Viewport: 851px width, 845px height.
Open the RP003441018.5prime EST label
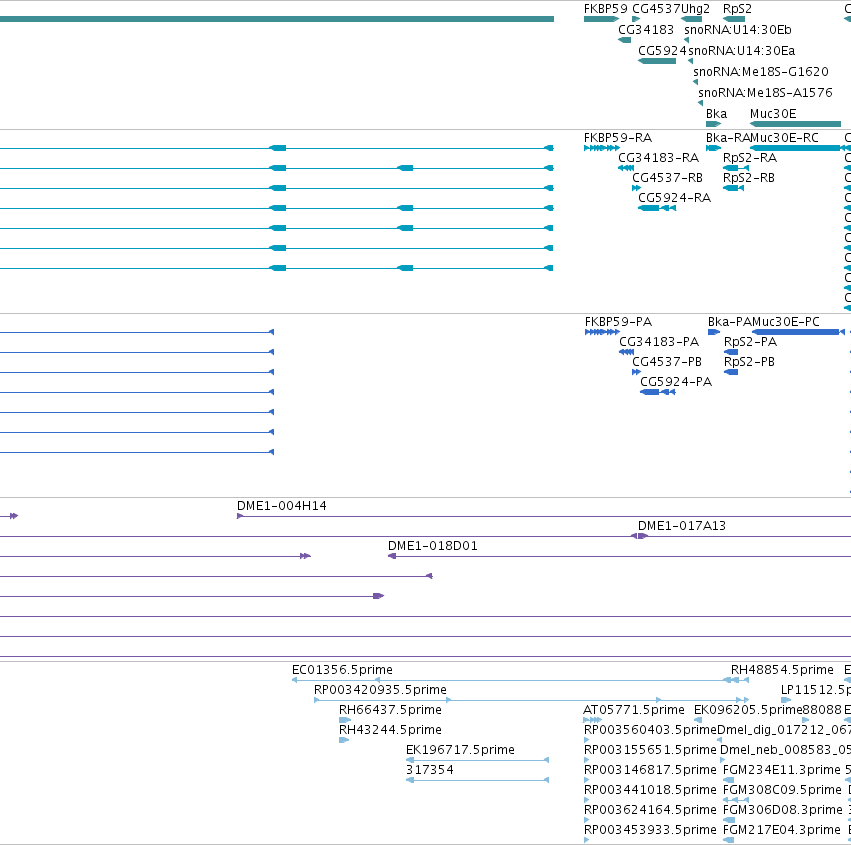[x=650, y=790]
